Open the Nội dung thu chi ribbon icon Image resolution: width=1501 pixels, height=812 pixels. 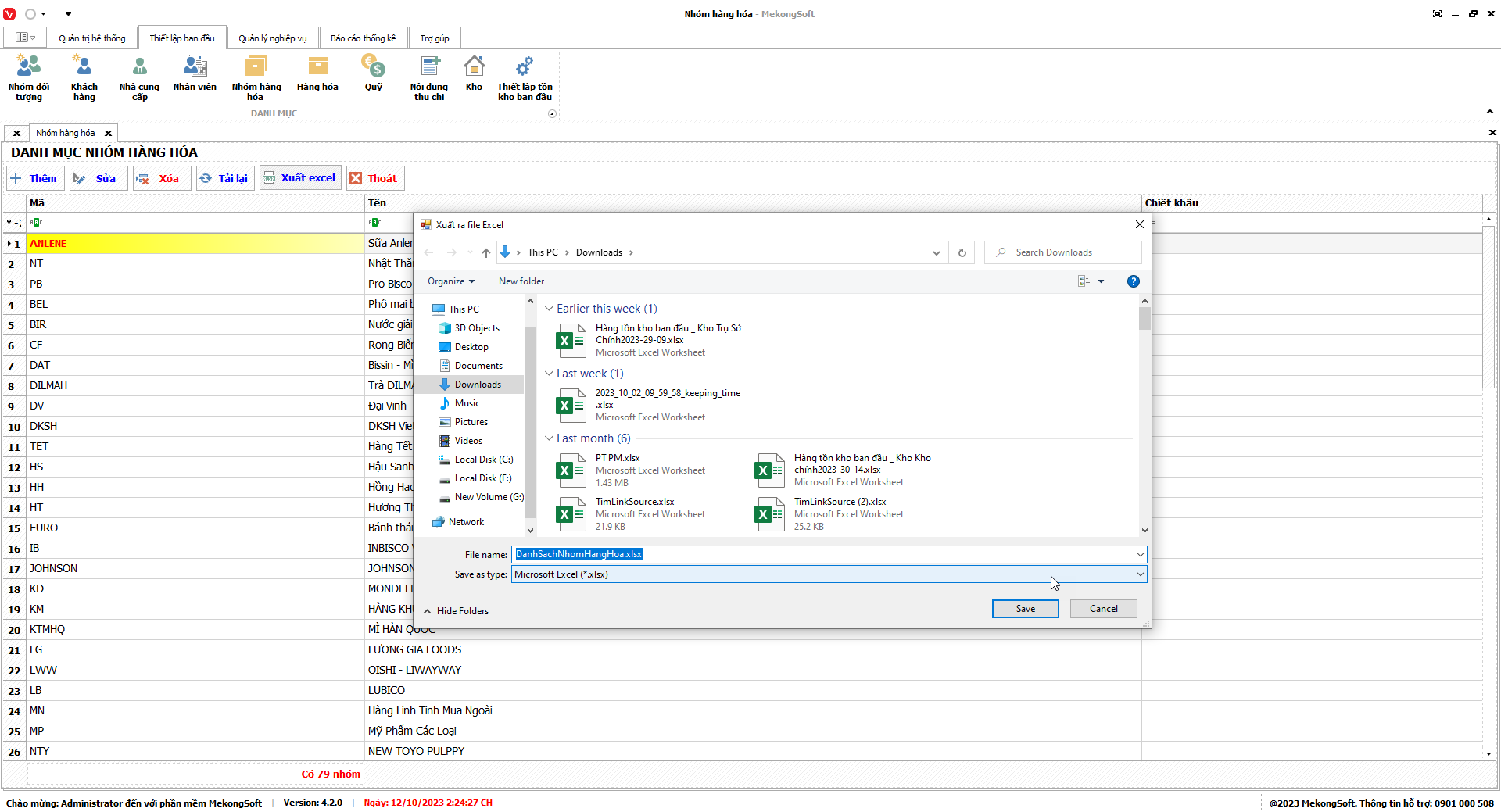[x=429, y=77]
